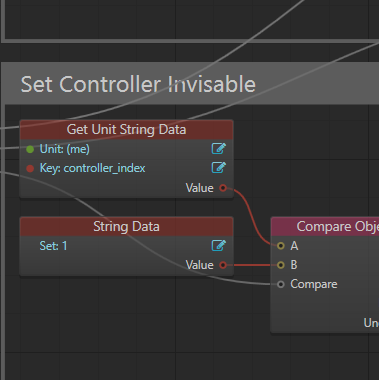Viewport: 379px width, 380px height.
Task: Click the Value output port of Get Unit String Data
Action: 223,188
